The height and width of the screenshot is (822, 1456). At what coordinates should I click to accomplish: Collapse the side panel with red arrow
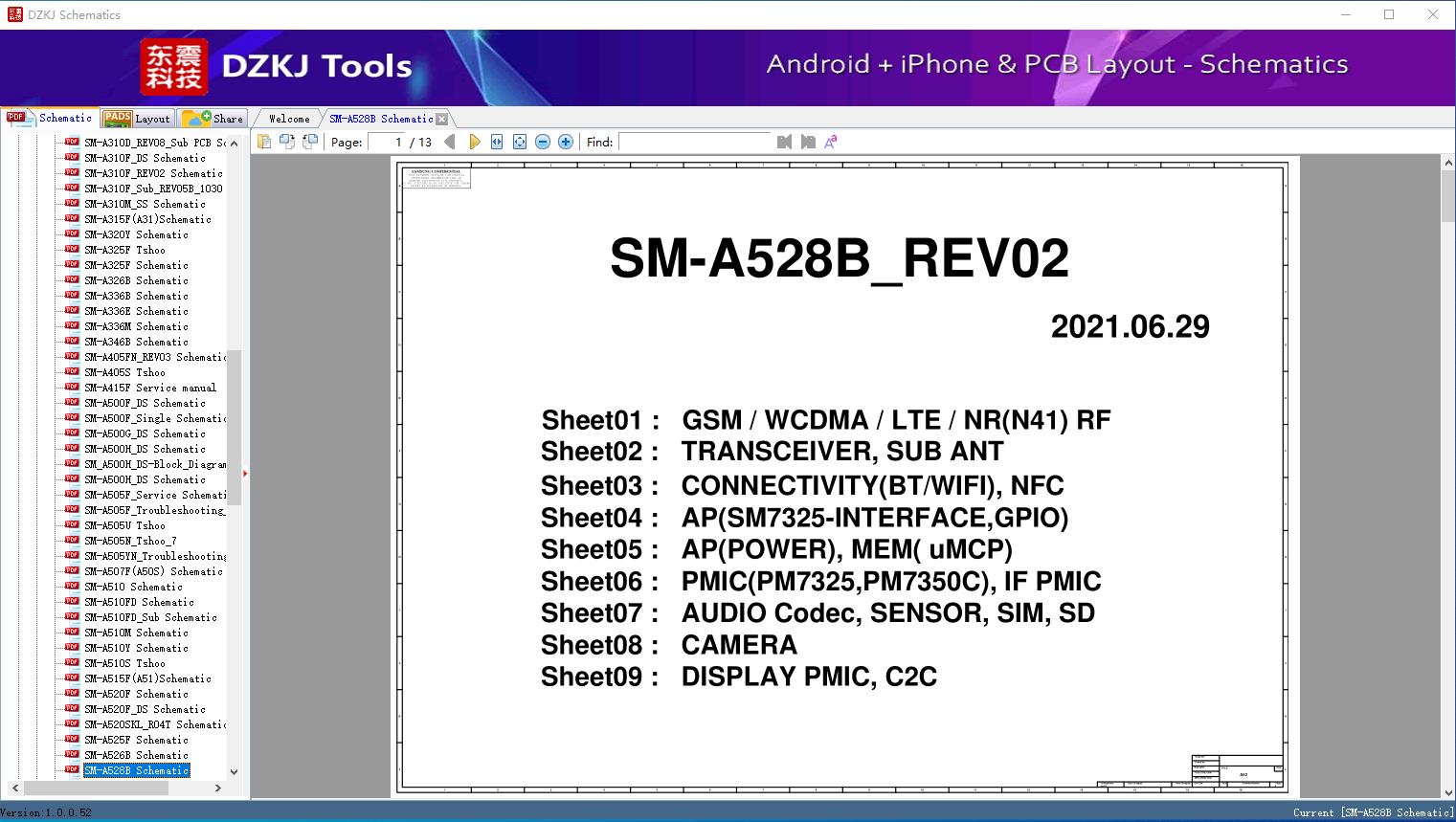[x=245, y=473]
